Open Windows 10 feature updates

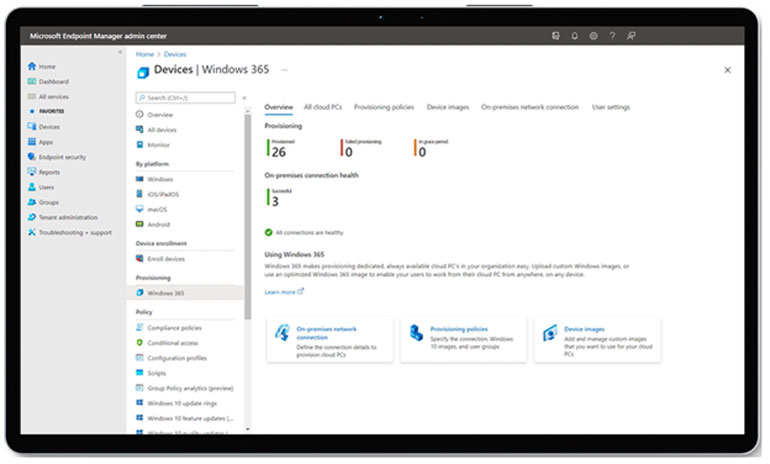184,418
